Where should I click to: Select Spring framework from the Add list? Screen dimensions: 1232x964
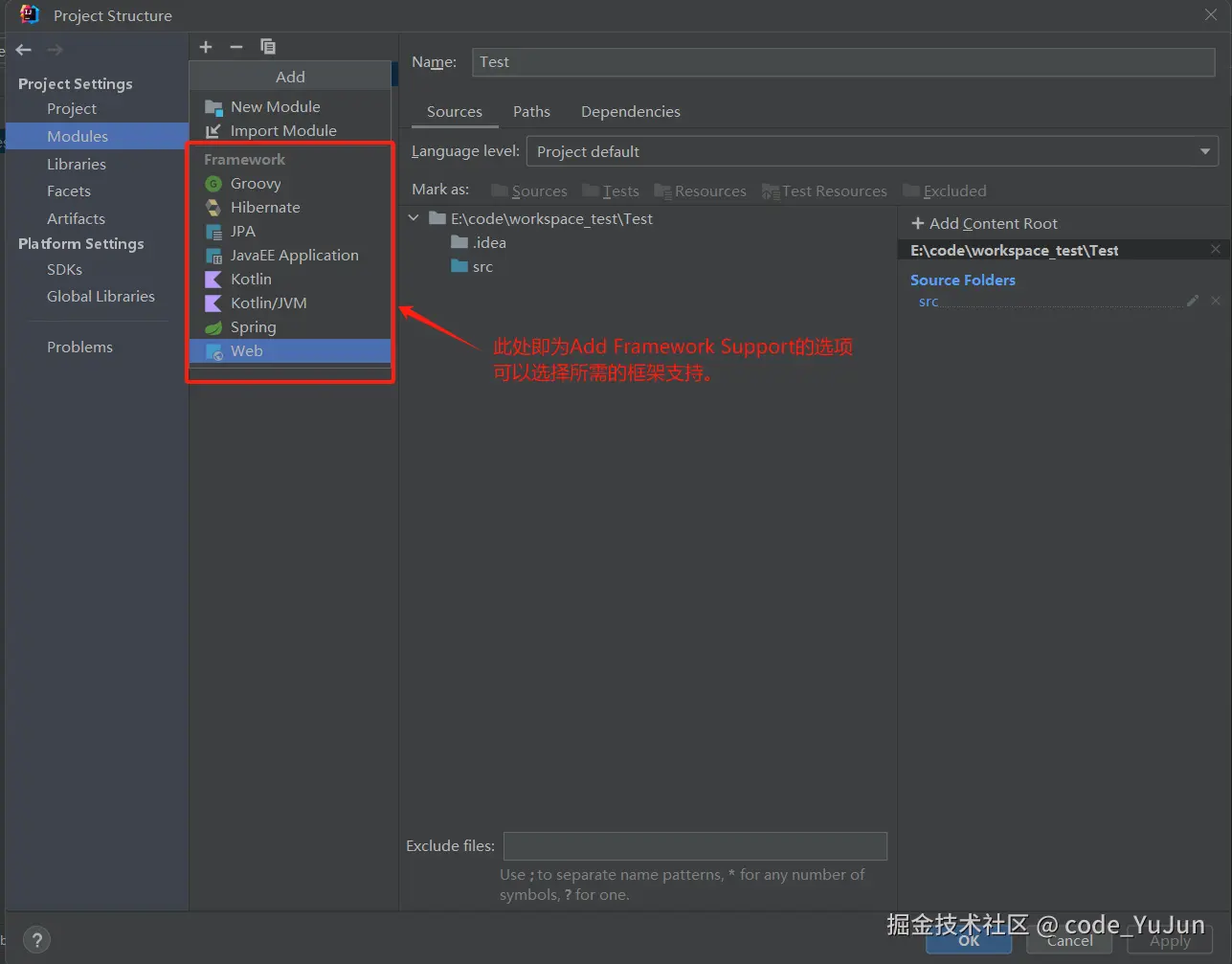pyautogui.click(x=253, y=327)
